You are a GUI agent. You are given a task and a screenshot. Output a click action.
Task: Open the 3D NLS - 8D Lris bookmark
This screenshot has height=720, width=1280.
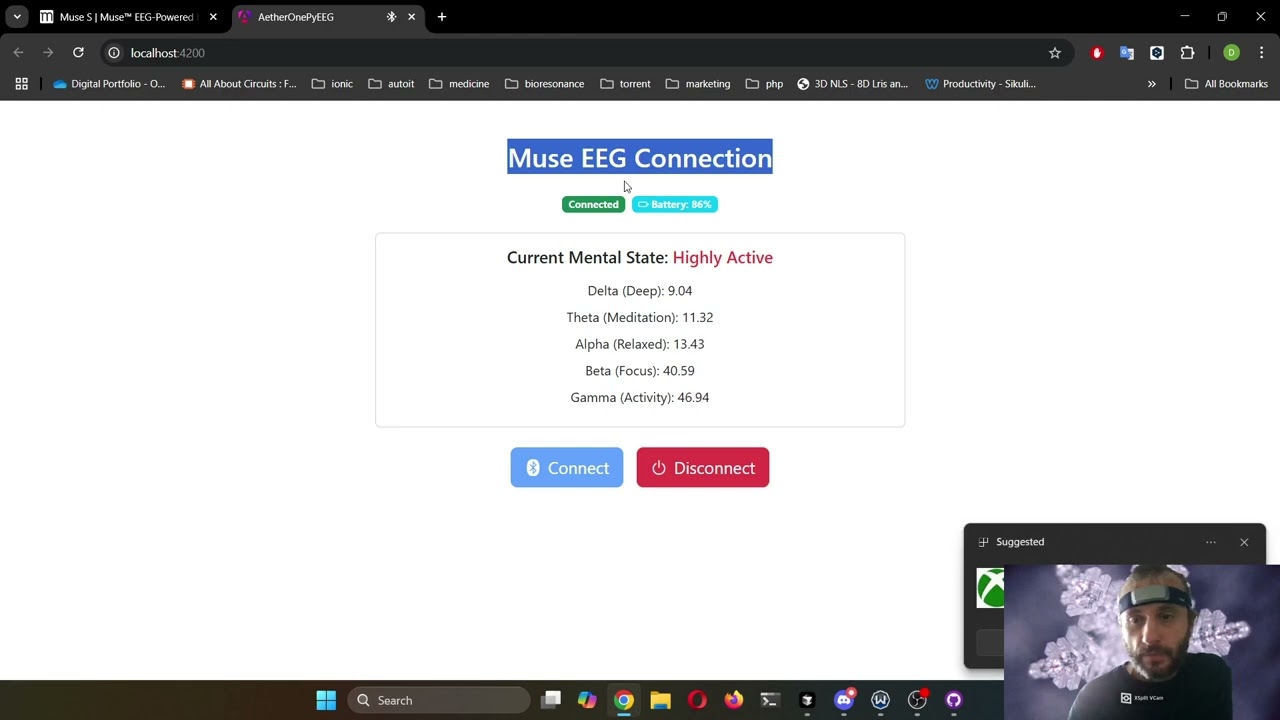[x=852, y=84]
